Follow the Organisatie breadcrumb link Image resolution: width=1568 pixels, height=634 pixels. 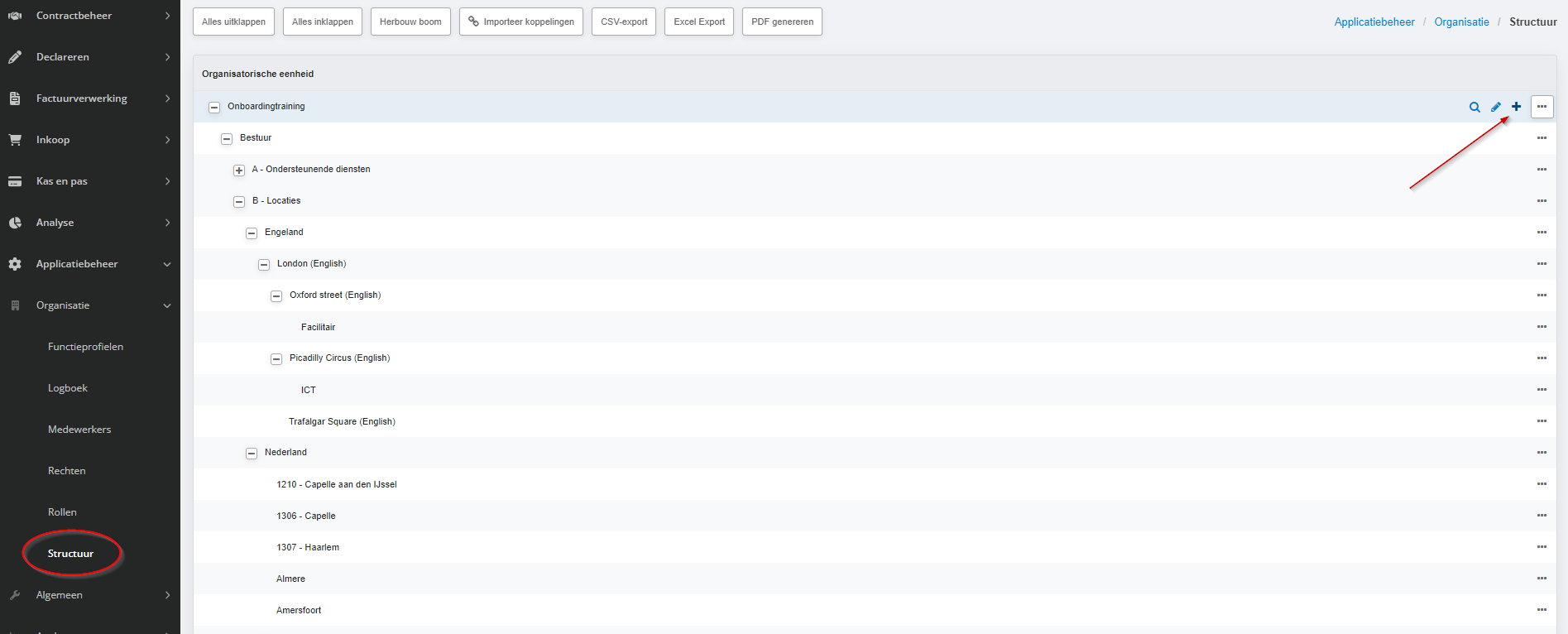(x=1461, y=22)
